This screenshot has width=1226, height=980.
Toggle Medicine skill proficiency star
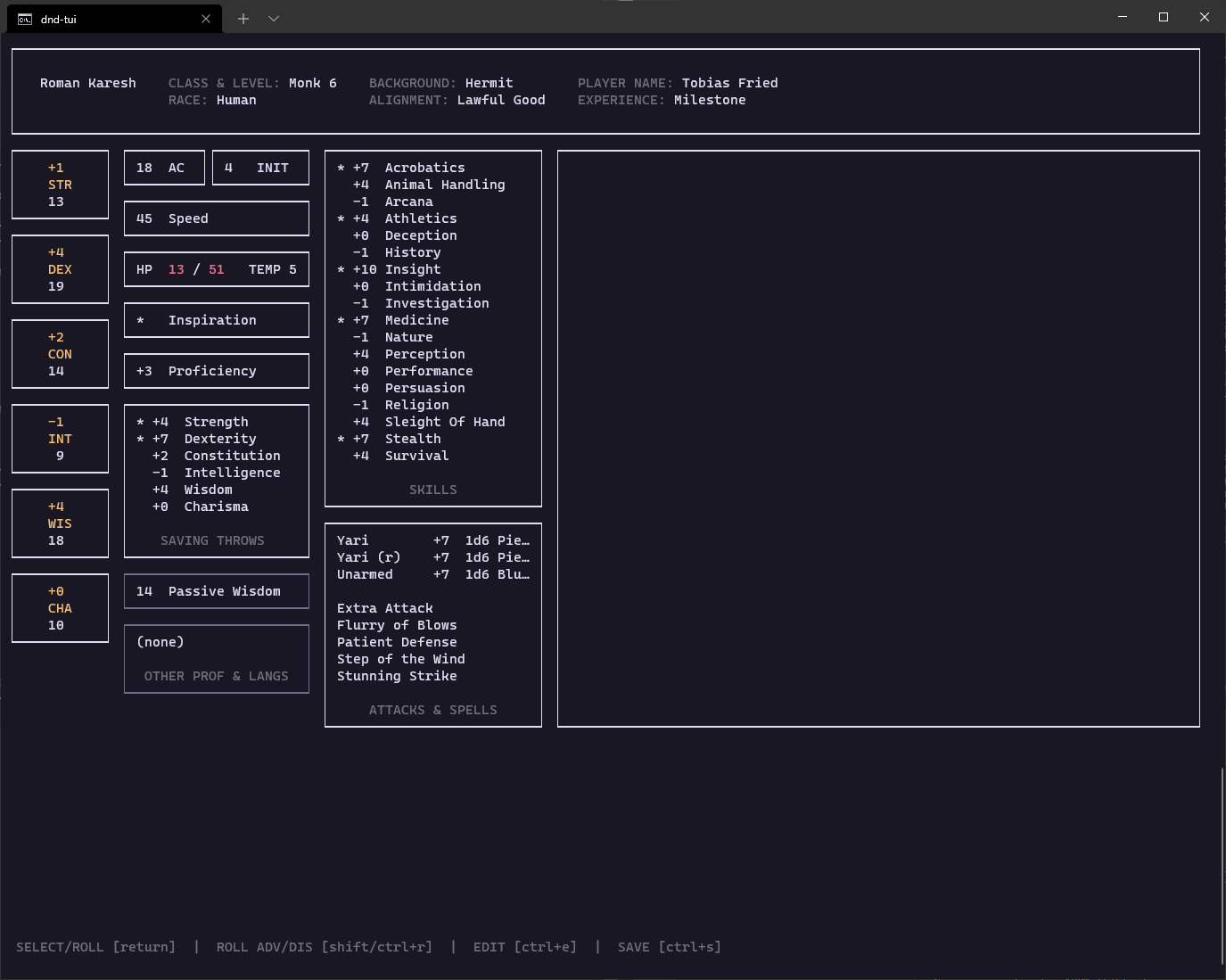click(341, 320)
